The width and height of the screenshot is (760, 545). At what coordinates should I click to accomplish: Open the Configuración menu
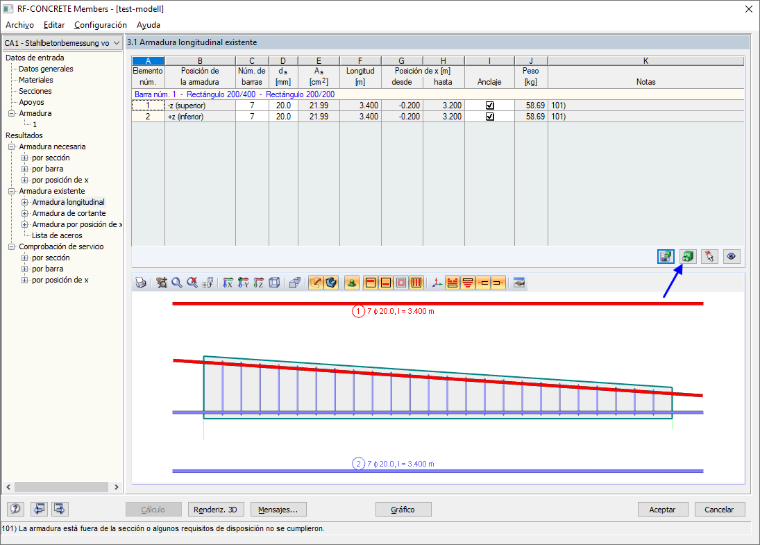click(x=100, y=25)
